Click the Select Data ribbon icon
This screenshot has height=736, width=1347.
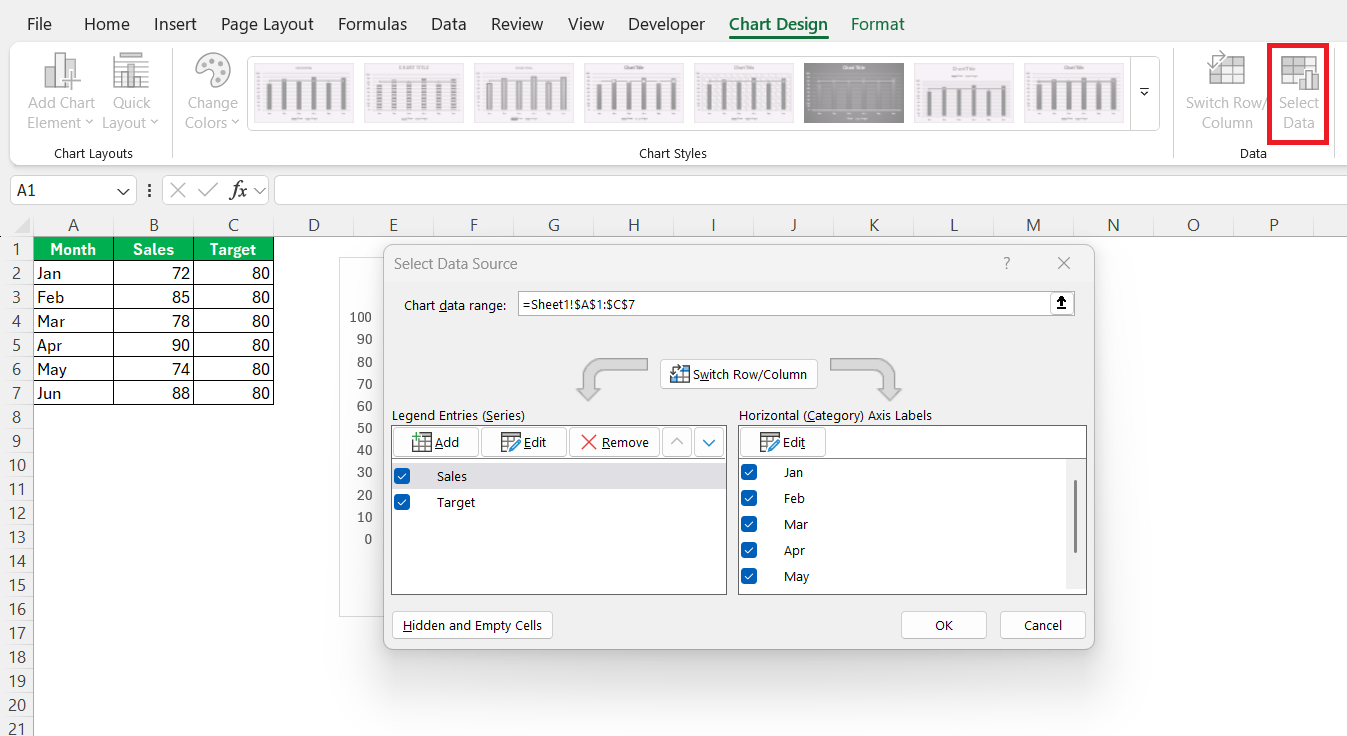pos(1298,92)
